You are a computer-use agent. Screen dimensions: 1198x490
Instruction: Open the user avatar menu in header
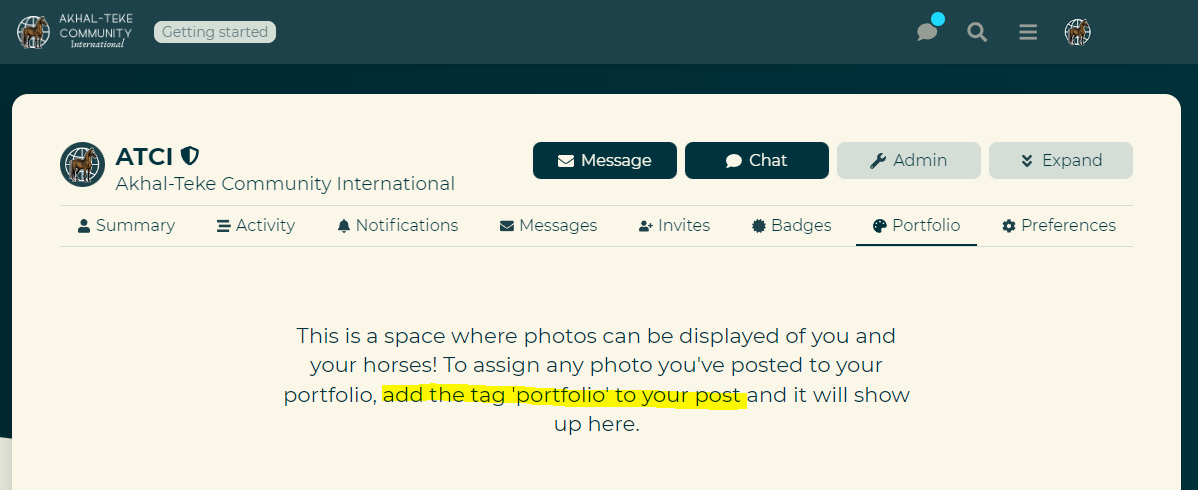(x=1077, y=32)
